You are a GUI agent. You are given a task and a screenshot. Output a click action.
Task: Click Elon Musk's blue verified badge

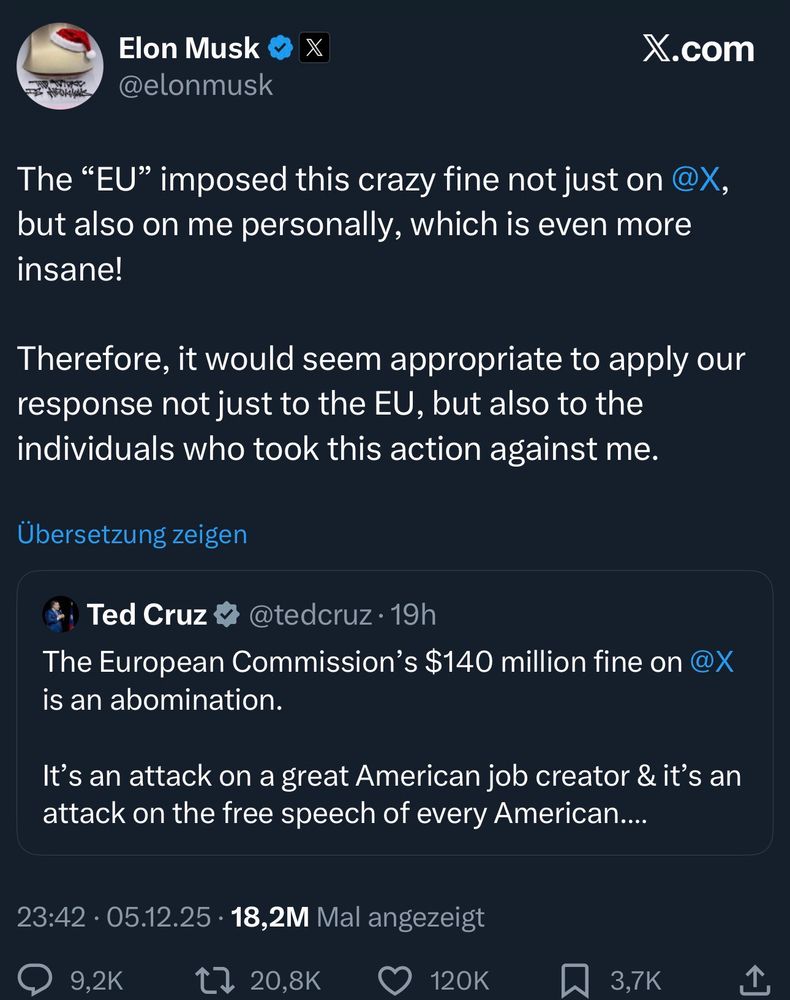pyautogui.click(x=282, y=47)
